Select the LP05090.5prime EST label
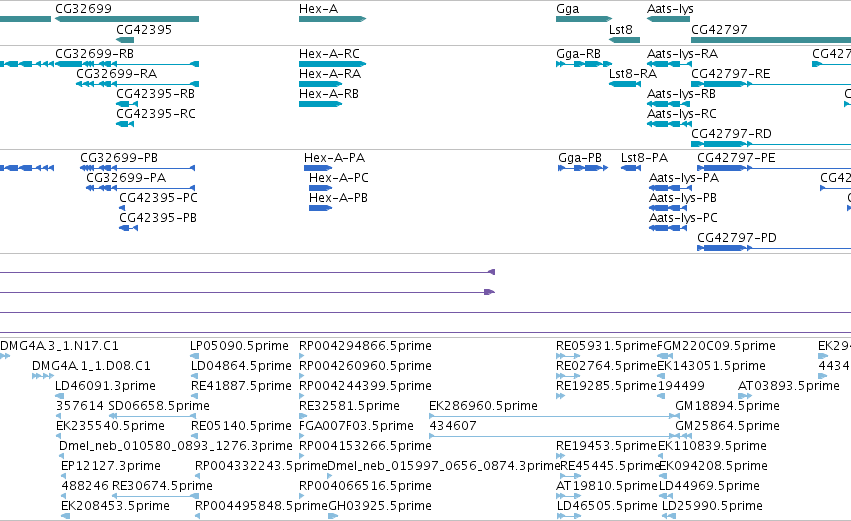This screenshot has height=521, width=851. pyautogui.click(x=239, y=346)
